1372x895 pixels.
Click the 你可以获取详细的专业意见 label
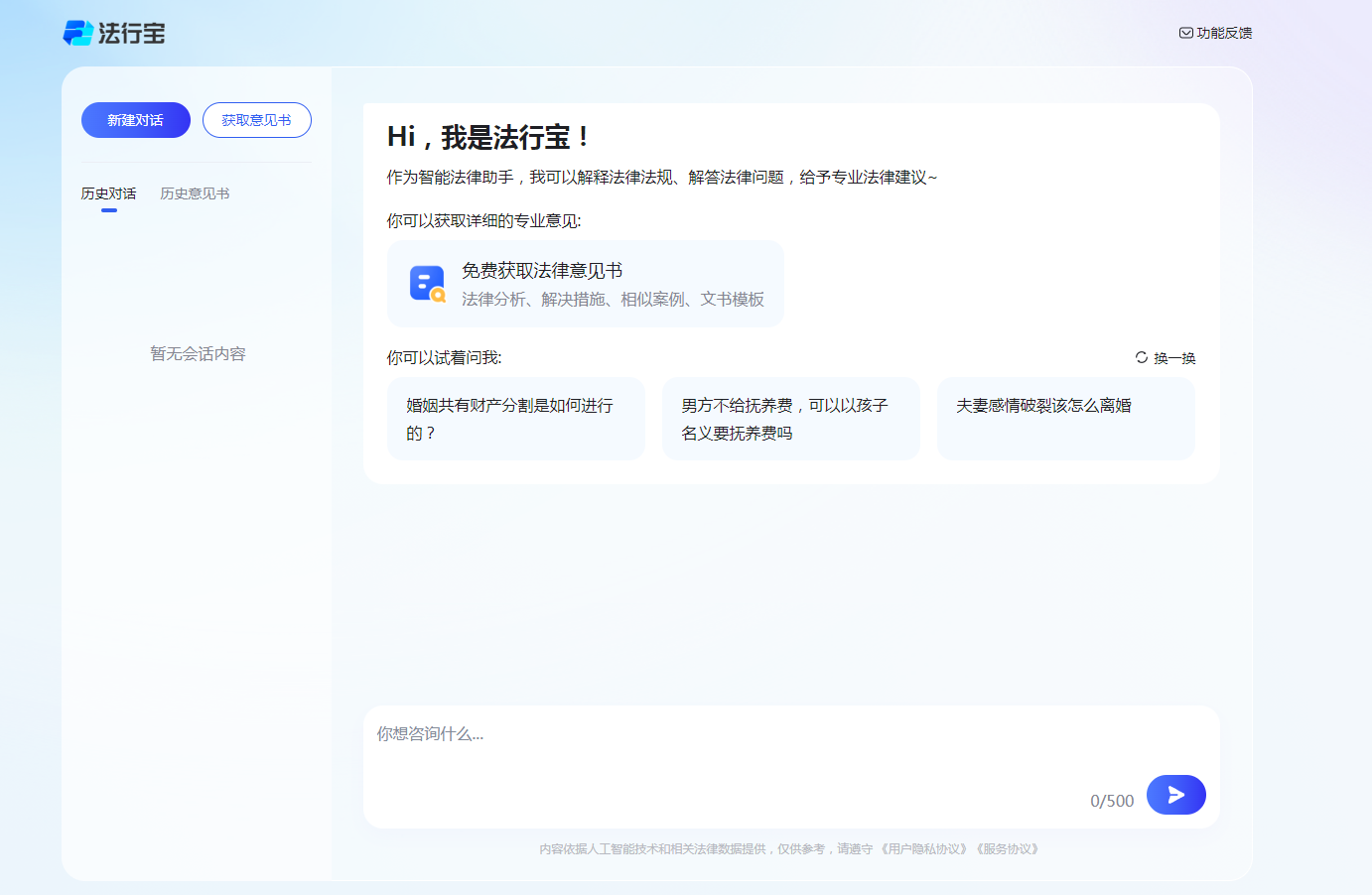tap(484, 221)
